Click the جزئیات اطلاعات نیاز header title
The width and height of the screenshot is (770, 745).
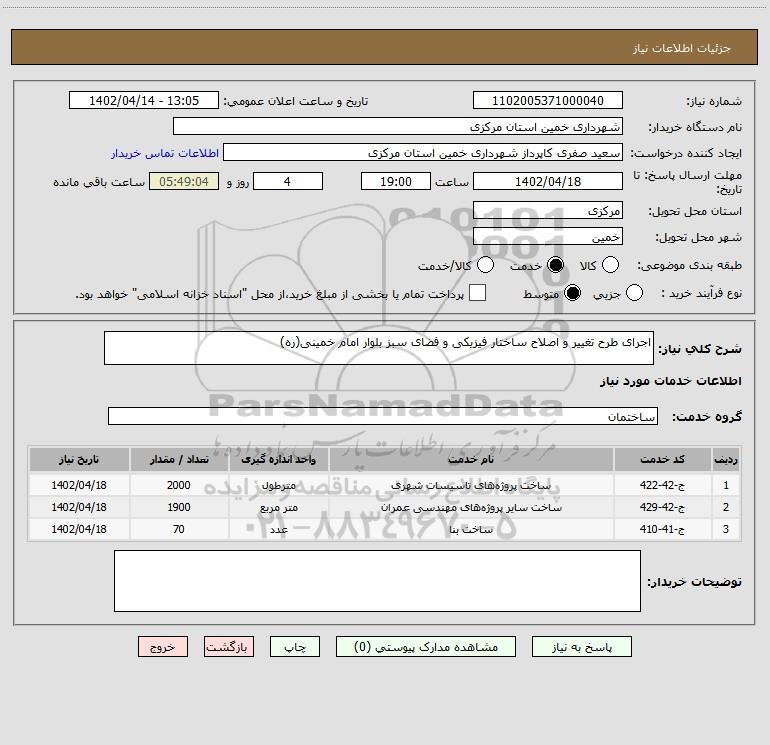click(x=682, y=48)
